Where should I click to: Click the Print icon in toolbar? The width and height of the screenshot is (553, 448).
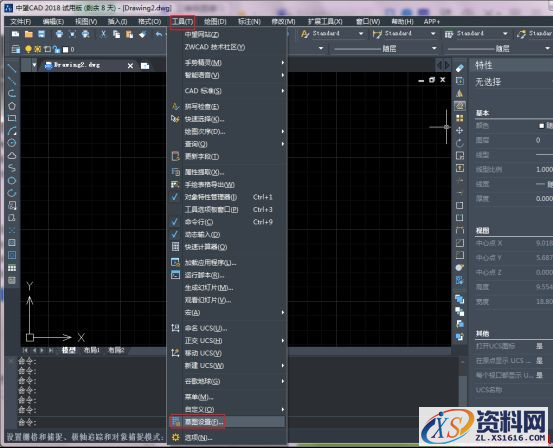click(59, 34)
